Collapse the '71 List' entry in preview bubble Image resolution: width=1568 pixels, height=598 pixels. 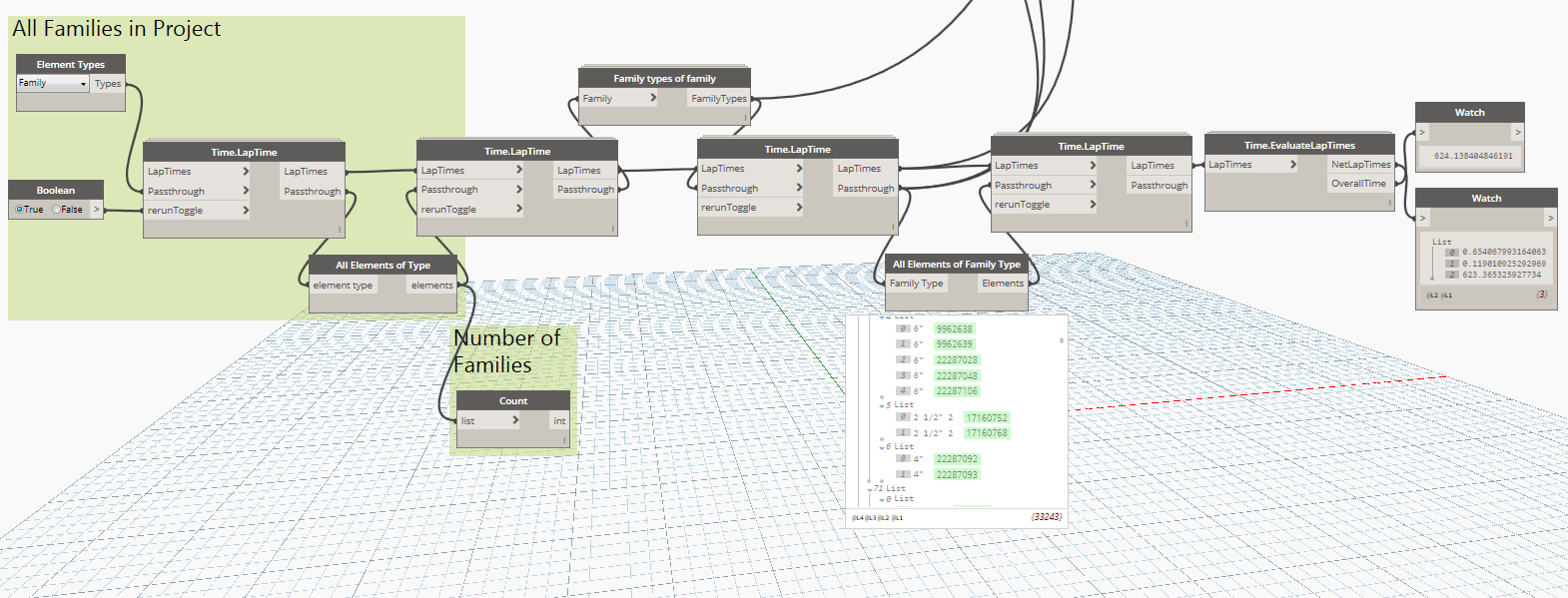(870, 489)
